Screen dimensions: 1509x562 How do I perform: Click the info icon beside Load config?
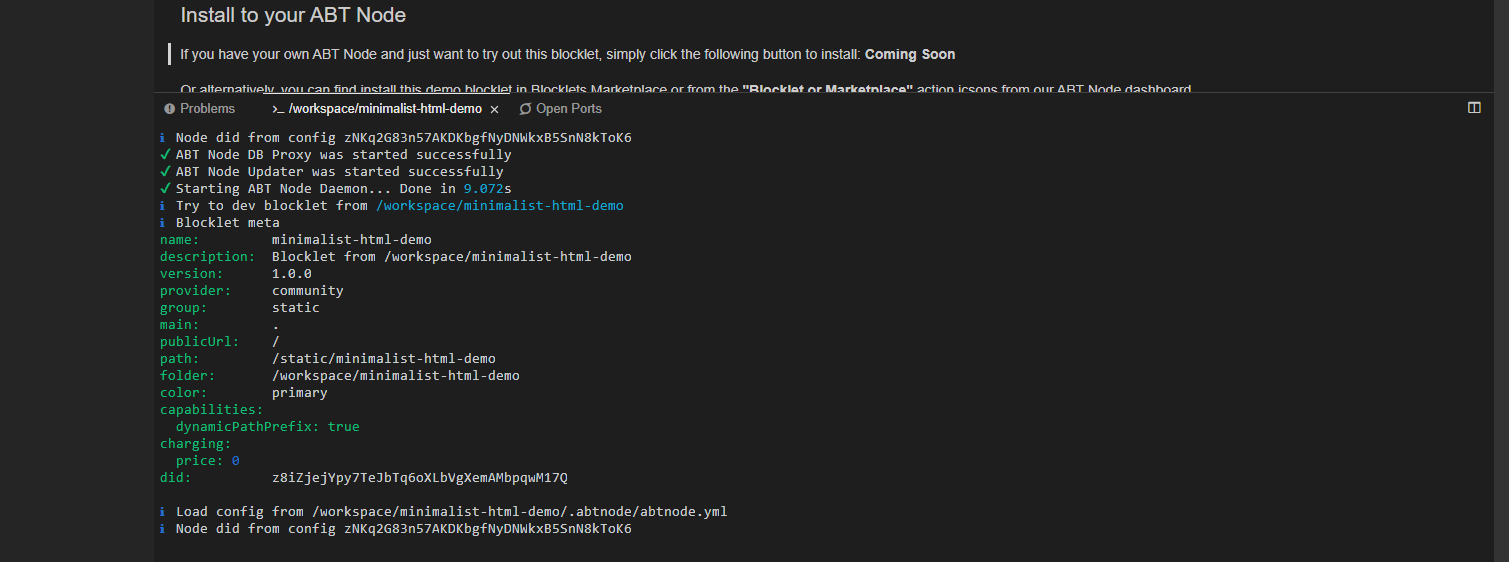click(x=163, y=511)
